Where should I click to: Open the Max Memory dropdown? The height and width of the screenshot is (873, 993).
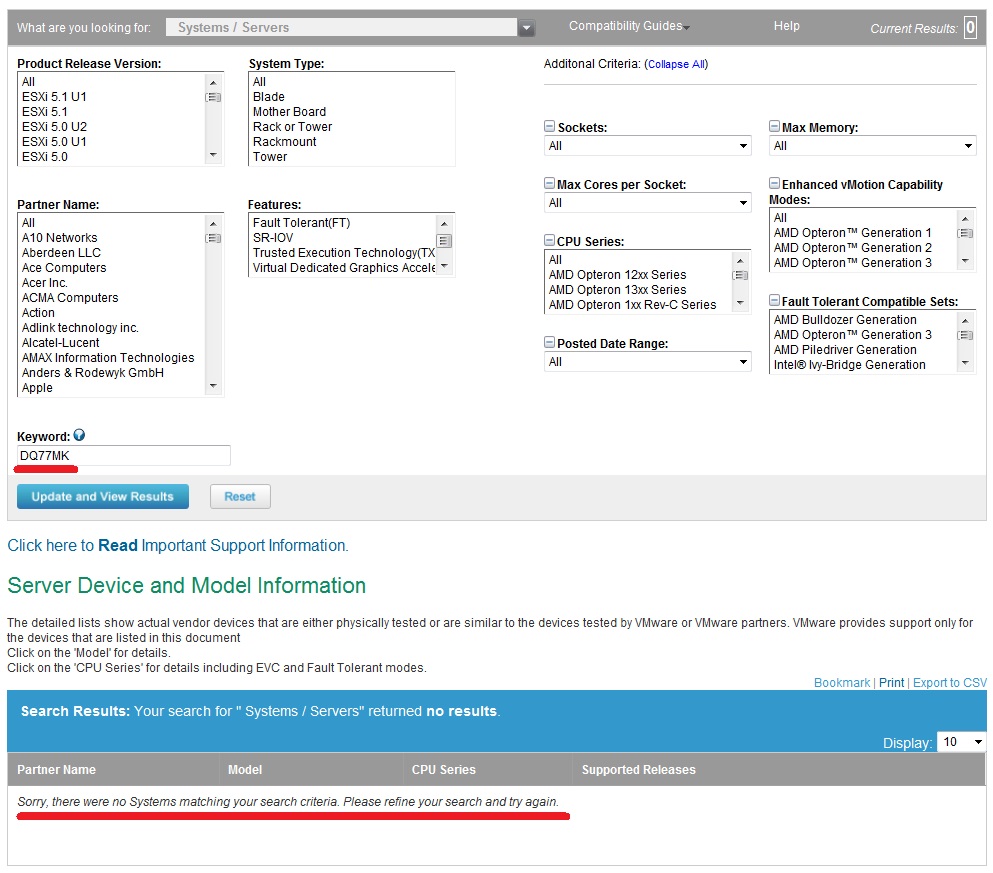click(x=872, y=146)
